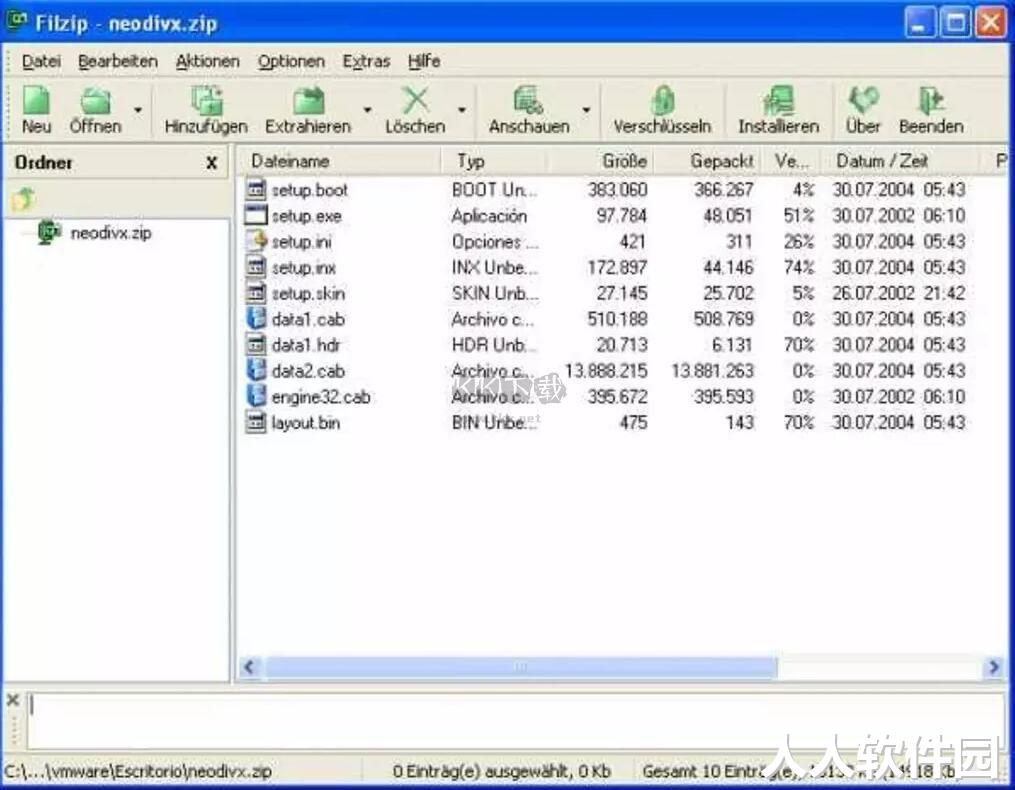Click the Löschen toolbar icon
1015x790 pixels.
point(416,101)
